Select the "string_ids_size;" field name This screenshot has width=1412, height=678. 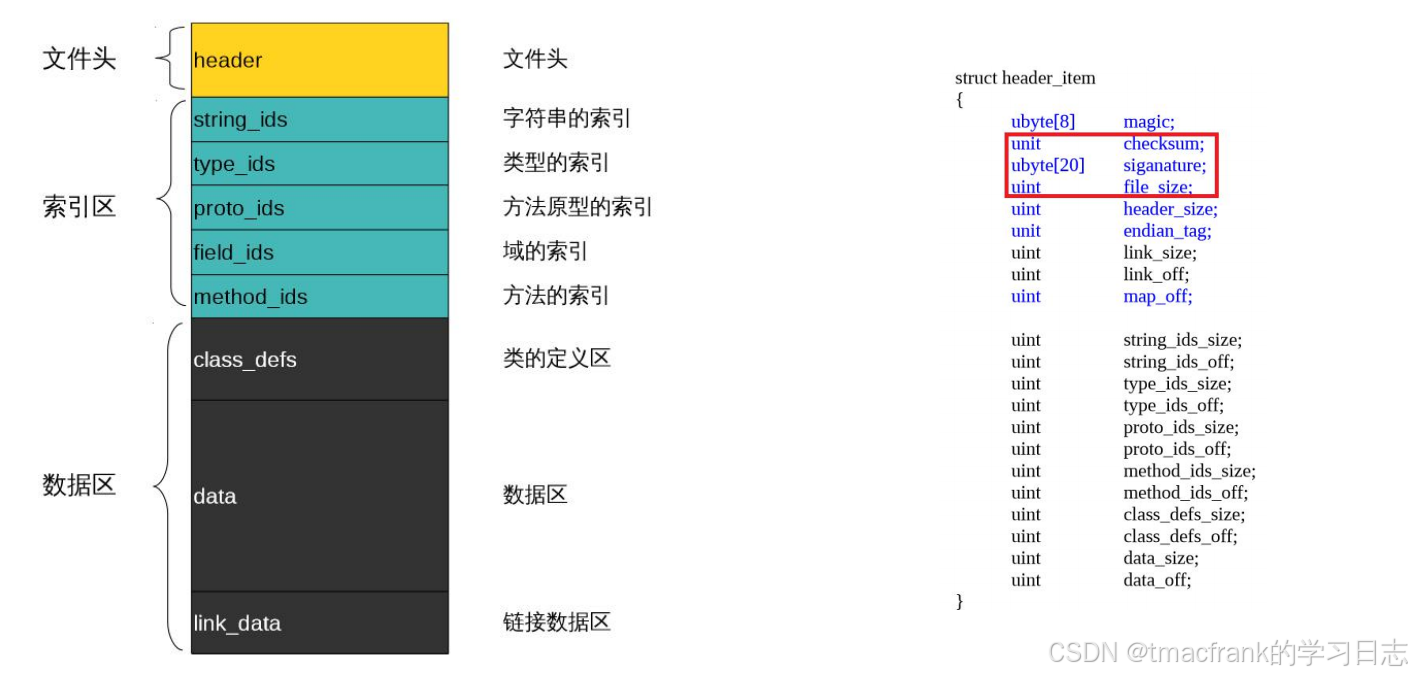tap(1183, 340)
